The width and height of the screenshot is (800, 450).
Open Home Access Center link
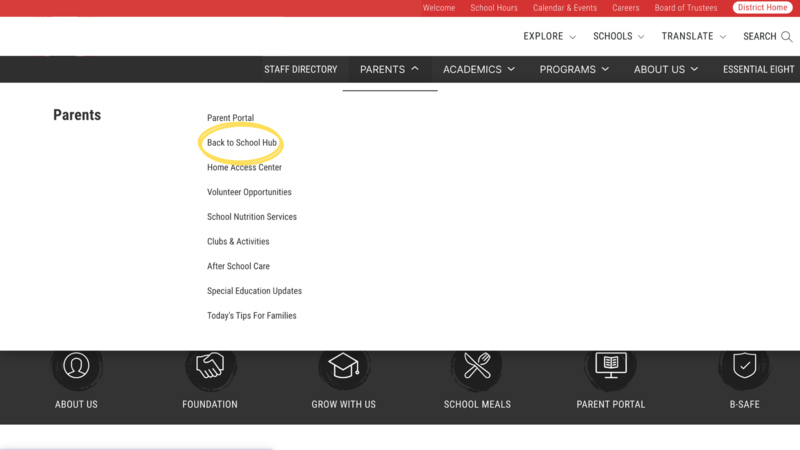244,168
